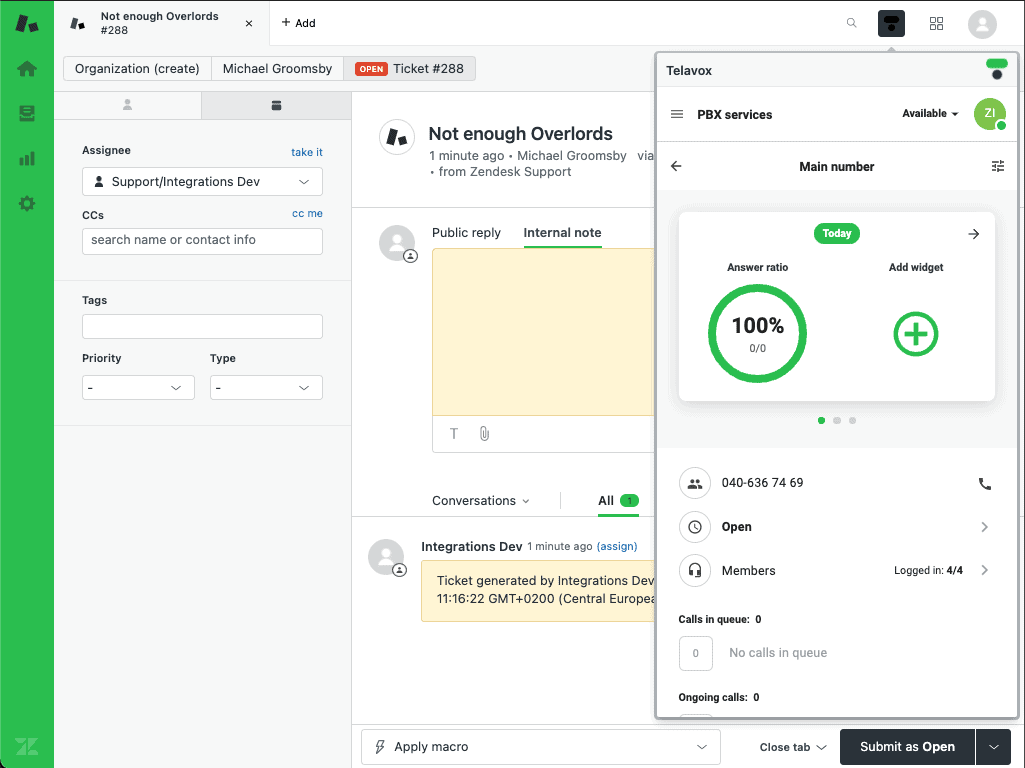This screenshot has height=768, width=1025.
Task: Select third carousel page dot
Action: coord(852,420)
